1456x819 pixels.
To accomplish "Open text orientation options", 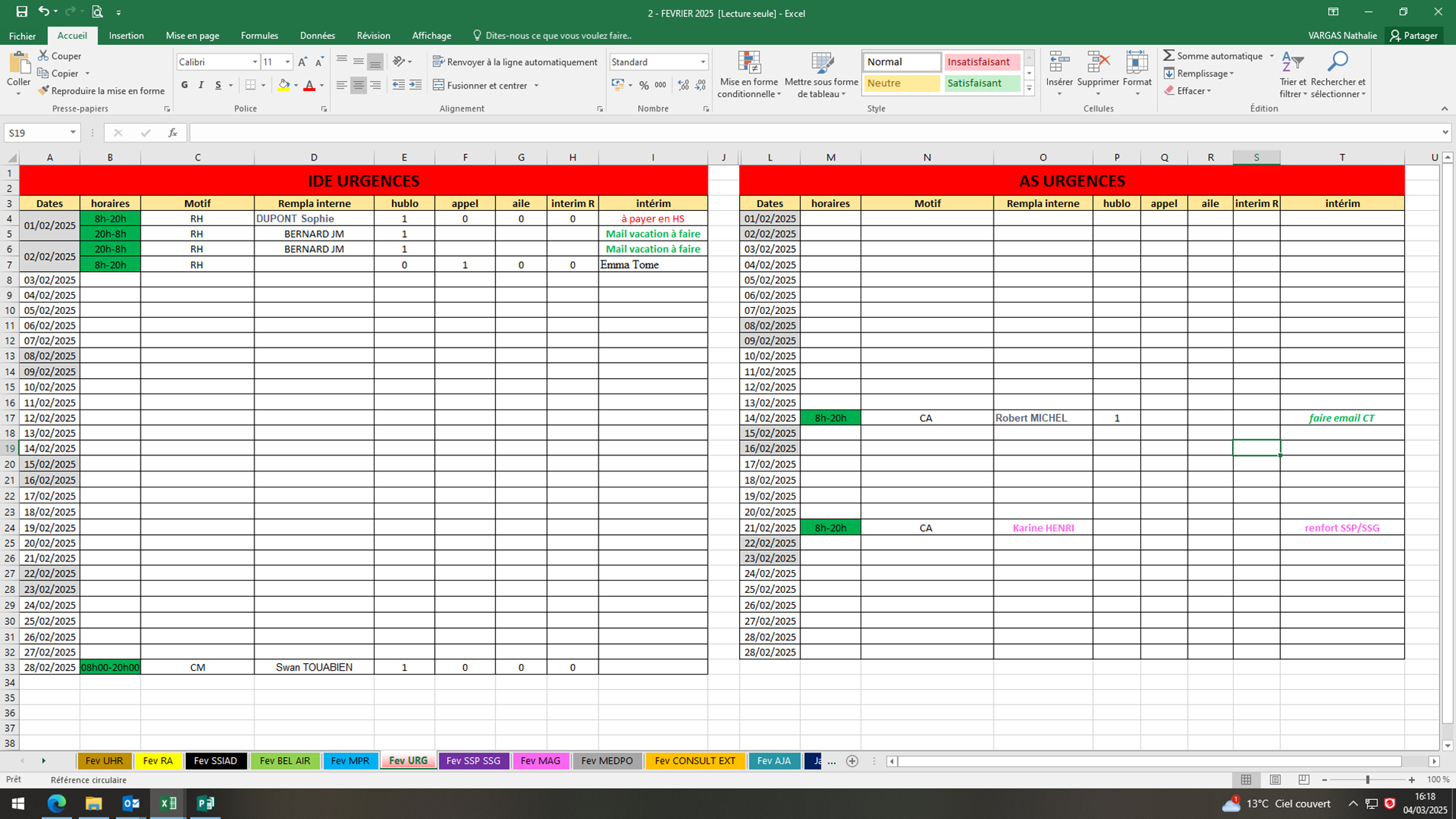I will click(401, 62).
